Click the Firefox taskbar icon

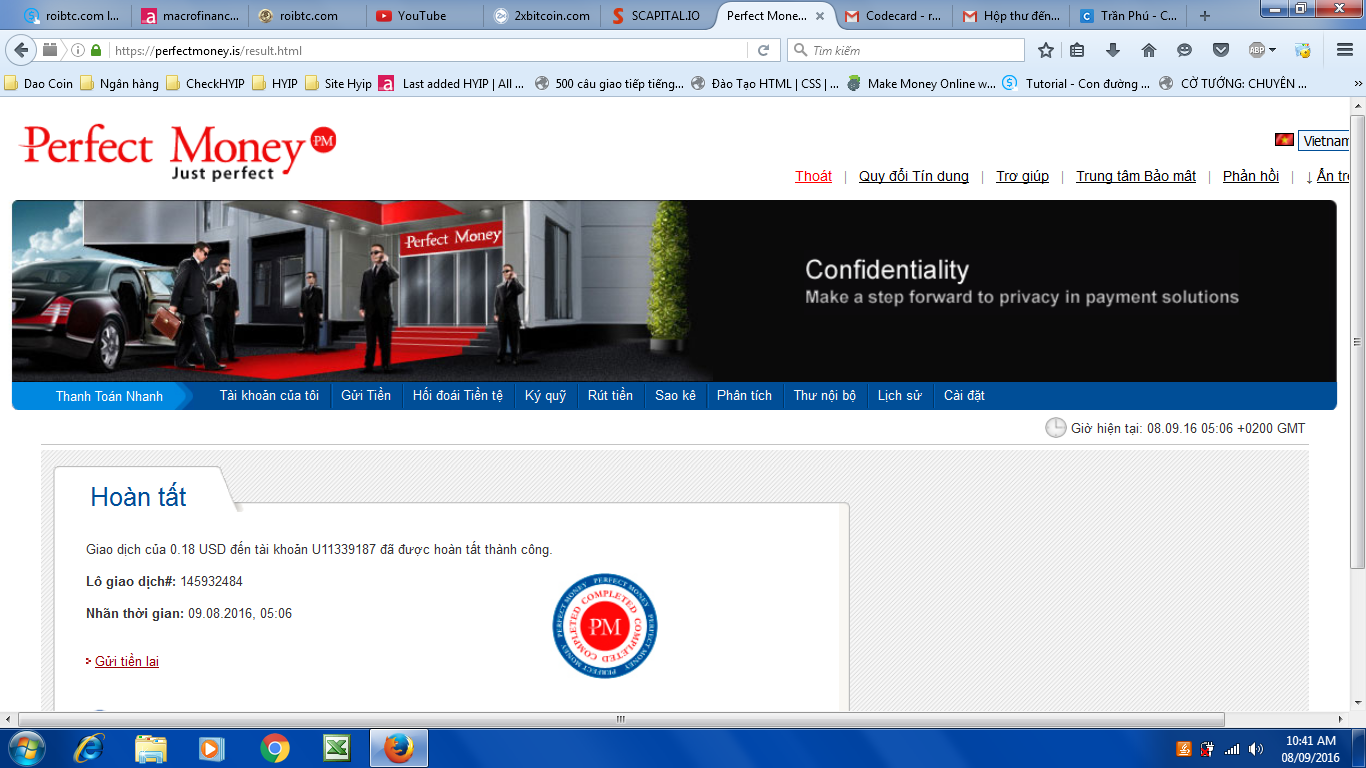pyautogui.click(x=399, y=748)
